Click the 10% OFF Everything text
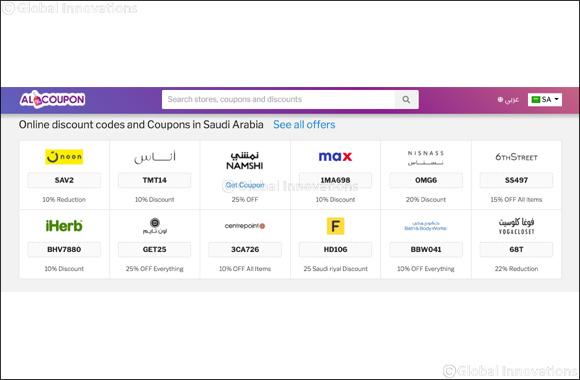This screenshot has height=380, width=580. tap(426, 269)
